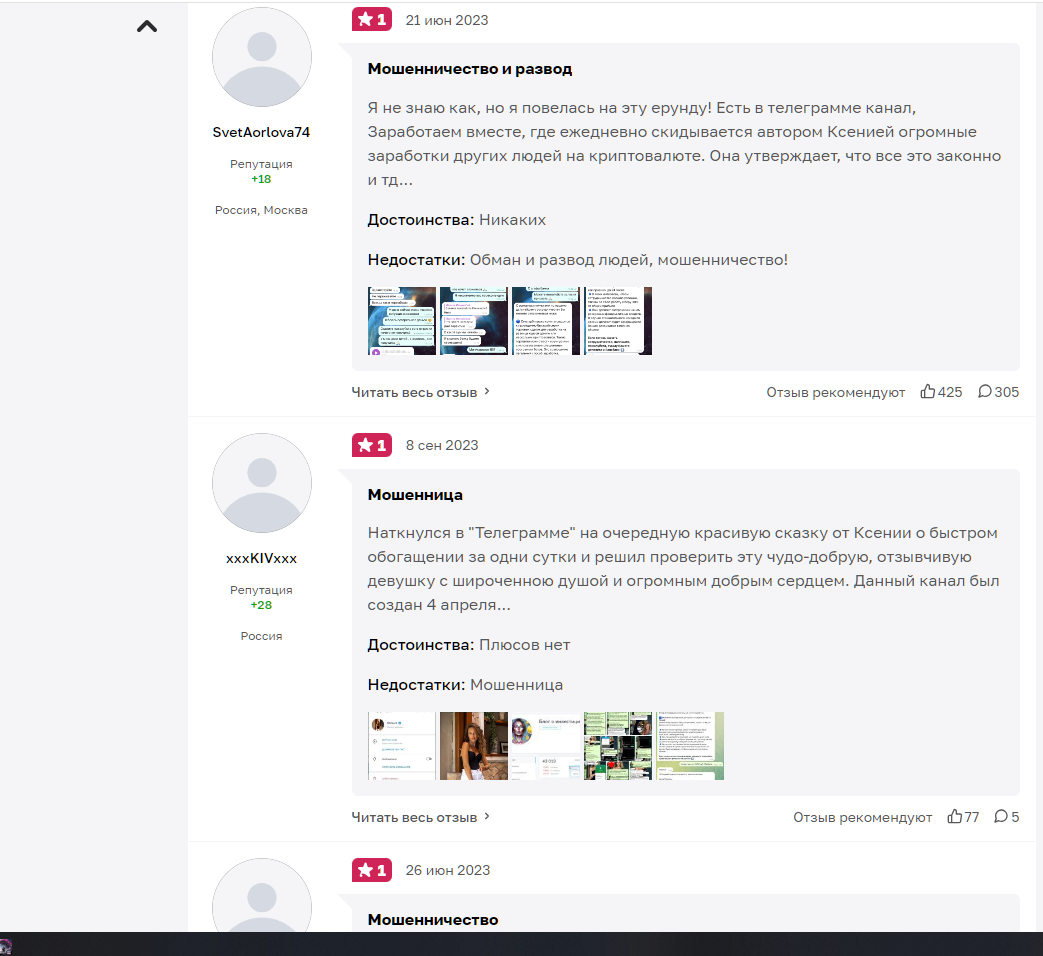Open the review titled "Мошенничество" at the bottom
The height and width of the screenshot is (956, 1043).
(433, 920)
